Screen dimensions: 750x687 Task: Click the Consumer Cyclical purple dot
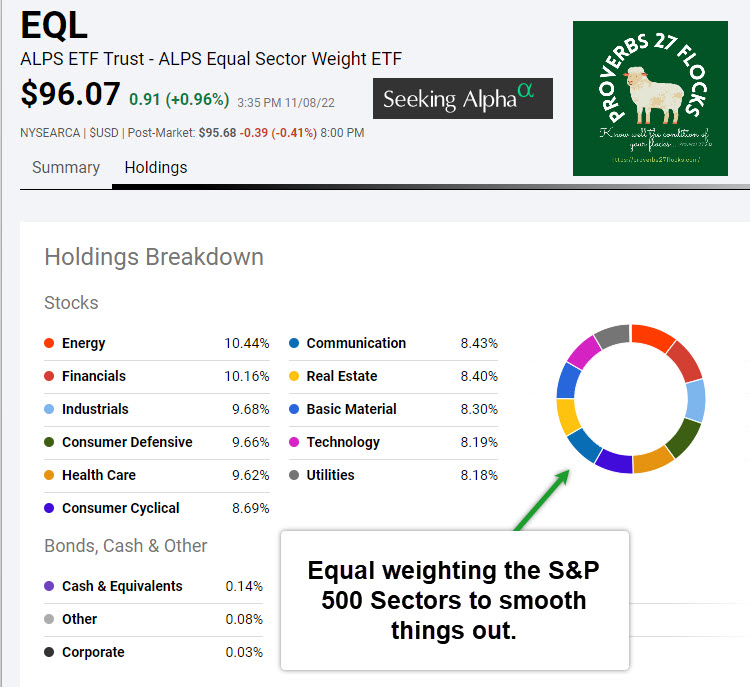click(49, 508)
